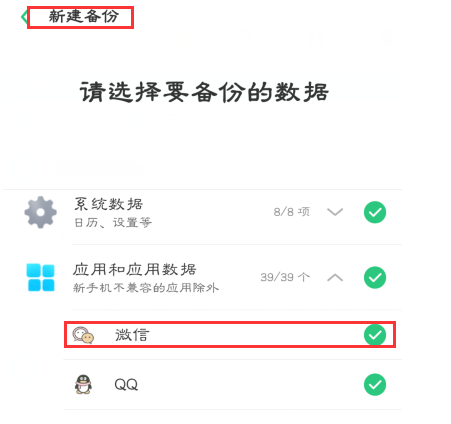This screenshot has height=424, width=451.
Task: Click the 日历、设置等 subtitle text
Action: pos(113,222)
